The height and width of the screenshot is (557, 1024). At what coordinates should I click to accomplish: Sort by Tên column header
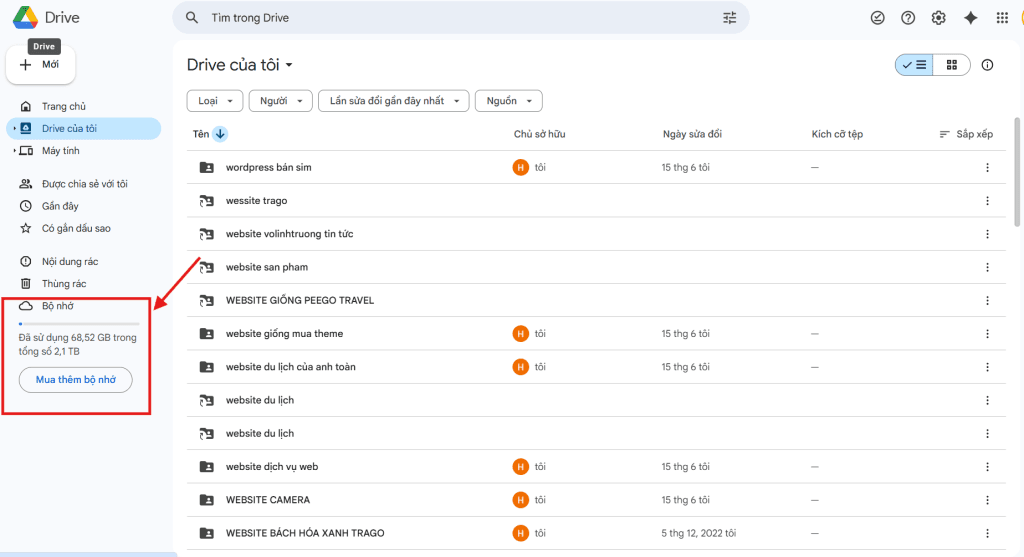point(200,134)
